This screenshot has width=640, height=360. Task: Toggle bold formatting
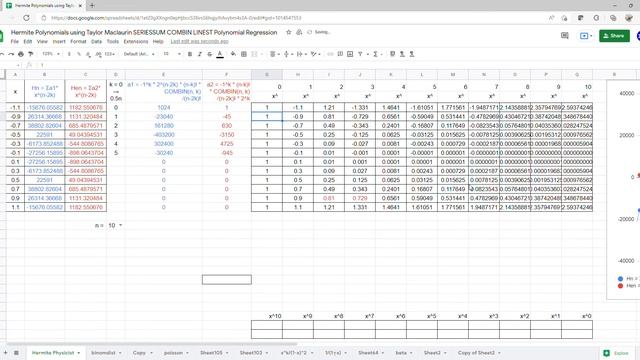pyautogui.click(x=190, y=54)
